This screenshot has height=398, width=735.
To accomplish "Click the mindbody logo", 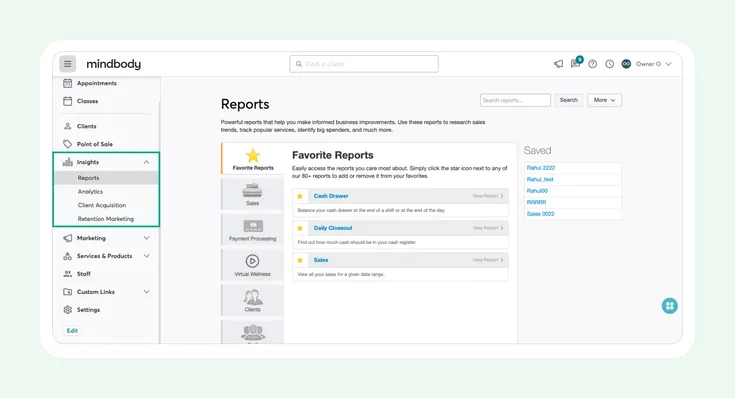I will coord(113,64).
